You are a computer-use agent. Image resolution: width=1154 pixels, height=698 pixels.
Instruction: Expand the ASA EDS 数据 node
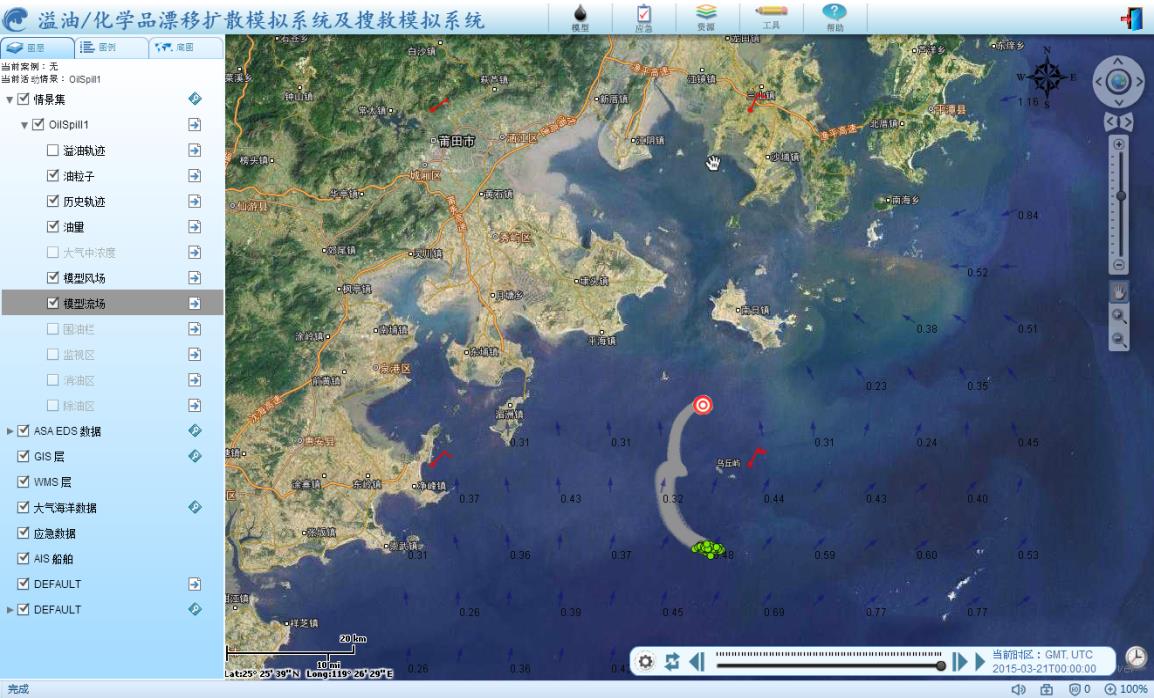point(10,432)
